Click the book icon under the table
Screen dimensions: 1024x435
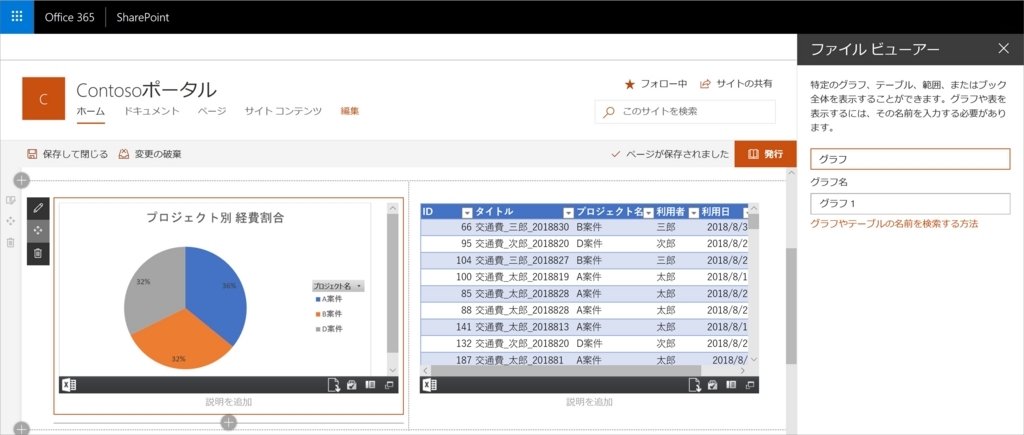(731, 385)
